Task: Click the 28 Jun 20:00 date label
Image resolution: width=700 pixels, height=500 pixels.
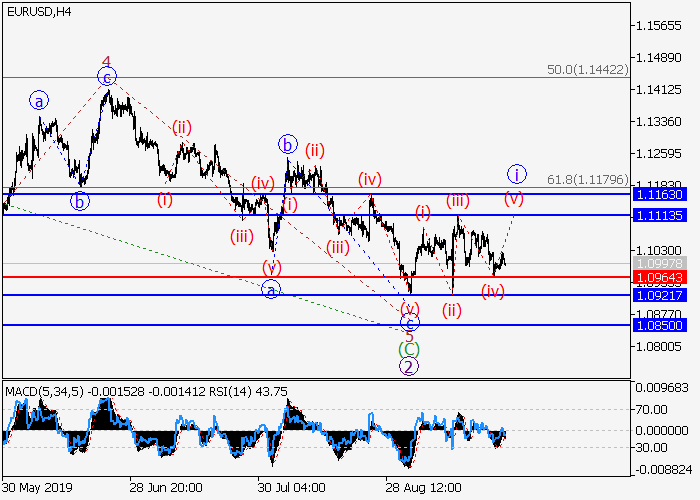Action: click(x=165, y=488)
